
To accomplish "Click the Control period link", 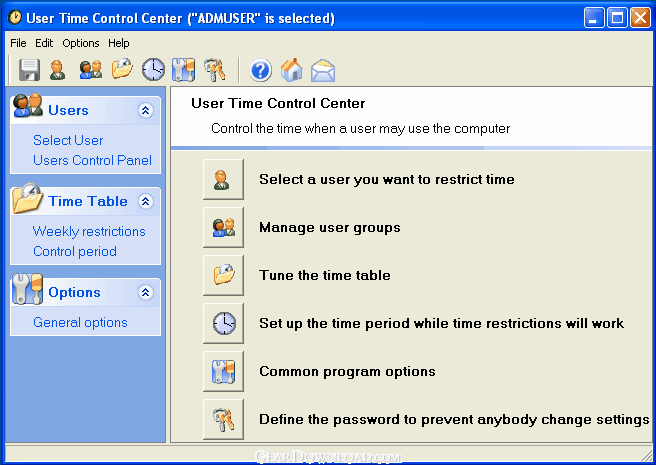I will coord(75,252).
